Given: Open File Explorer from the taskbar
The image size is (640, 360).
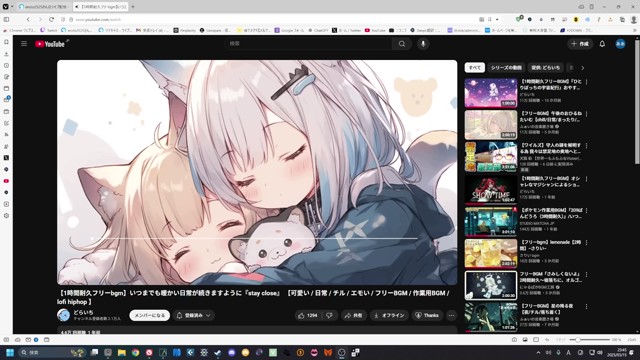Looking at the screenshot, I should pyautogui.click(x=122, y=353).
